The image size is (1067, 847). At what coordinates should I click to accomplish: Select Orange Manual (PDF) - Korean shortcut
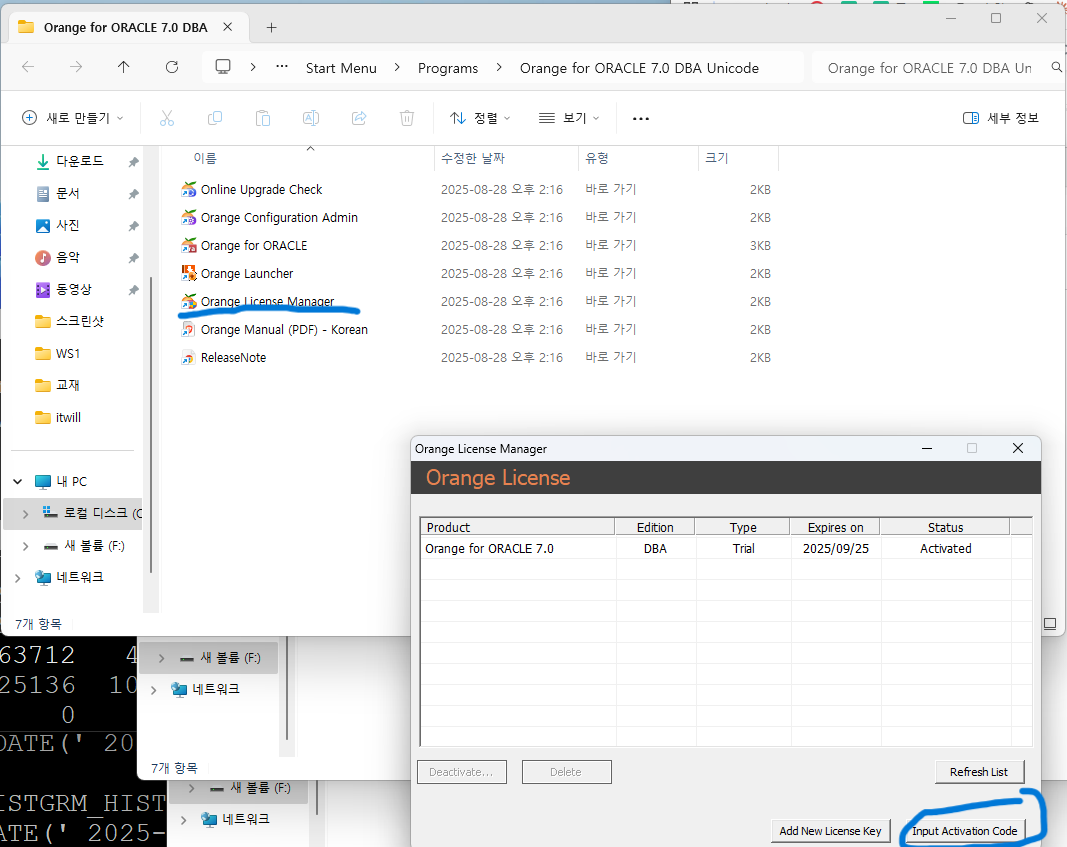point(274,329)
